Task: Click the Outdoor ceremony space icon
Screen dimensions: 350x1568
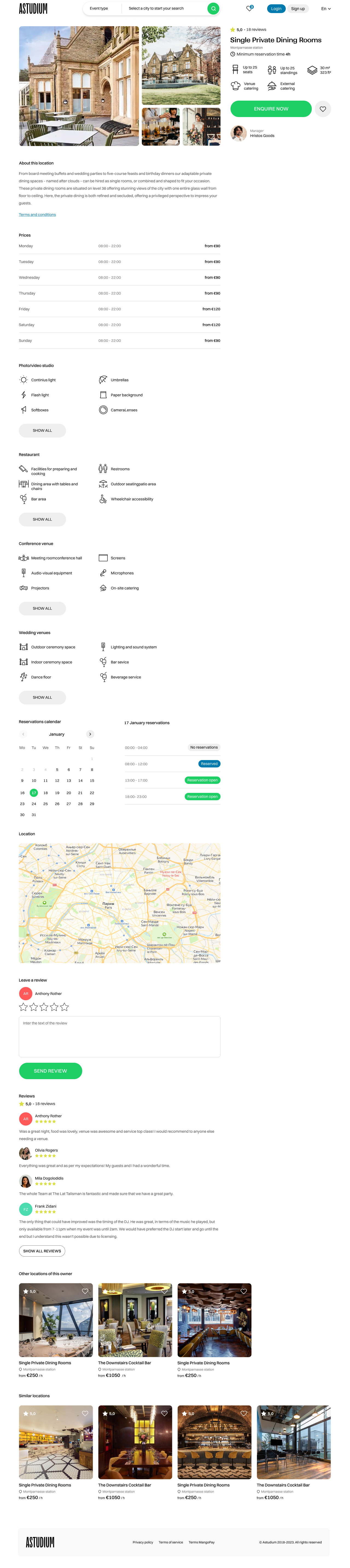Action: [x=24, y=647]
